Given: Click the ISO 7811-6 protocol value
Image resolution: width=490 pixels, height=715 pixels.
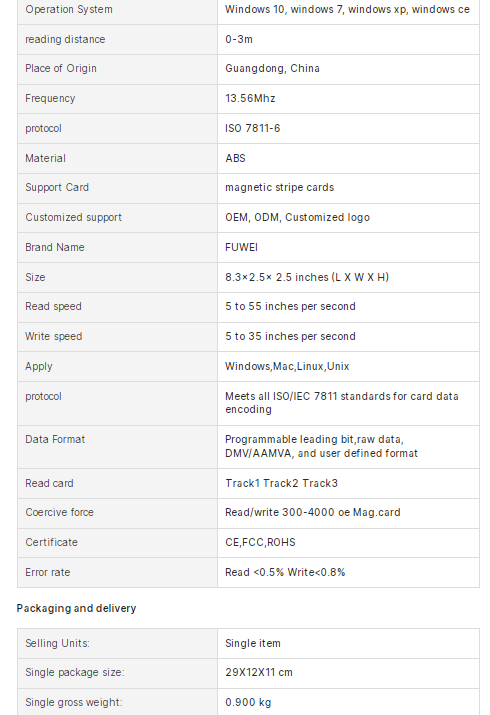Looking at the screenshot, I should point(253,129).
